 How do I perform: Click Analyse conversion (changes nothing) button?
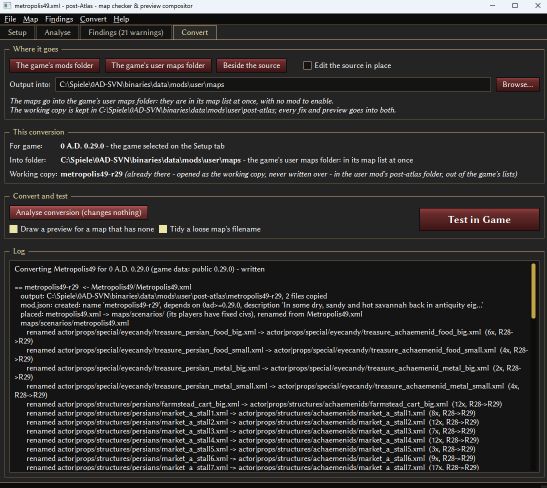point(78,212)
